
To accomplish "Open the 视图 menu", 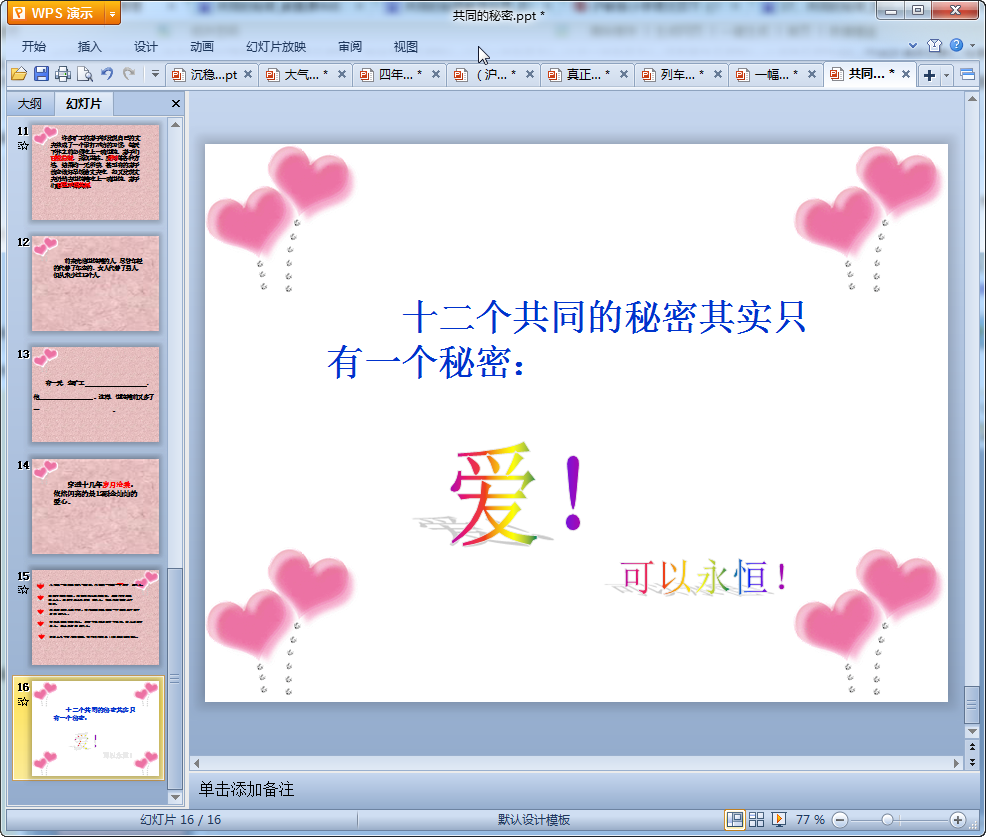I will coord(406,47).
